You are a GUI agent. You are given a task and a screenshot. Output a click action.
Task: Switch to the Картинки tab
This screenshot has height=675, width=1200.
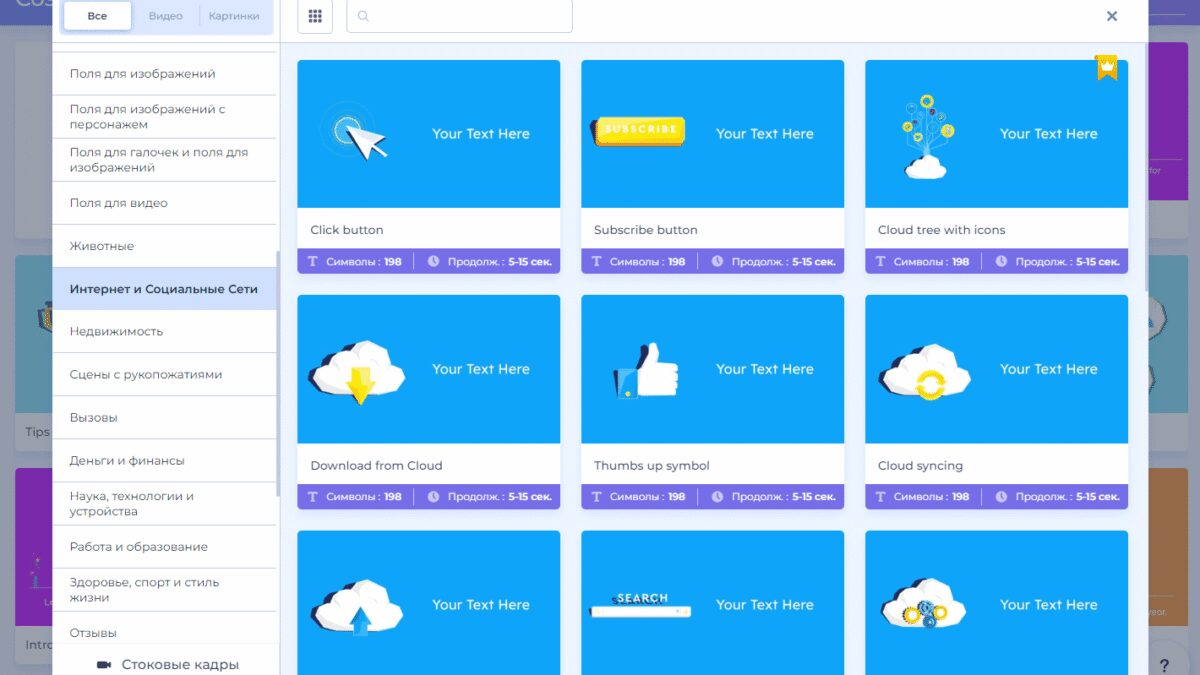[234, 16]
